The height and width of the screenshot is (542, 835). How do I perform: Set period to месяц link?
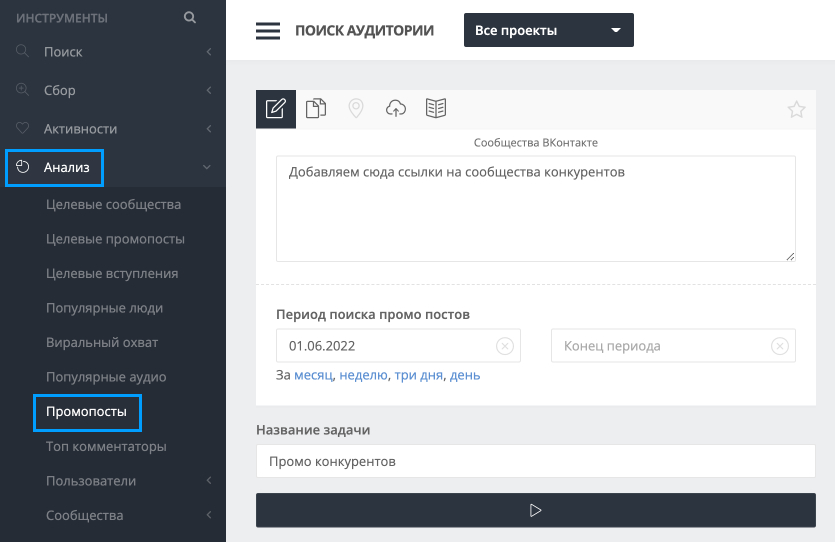click(313, 375)
